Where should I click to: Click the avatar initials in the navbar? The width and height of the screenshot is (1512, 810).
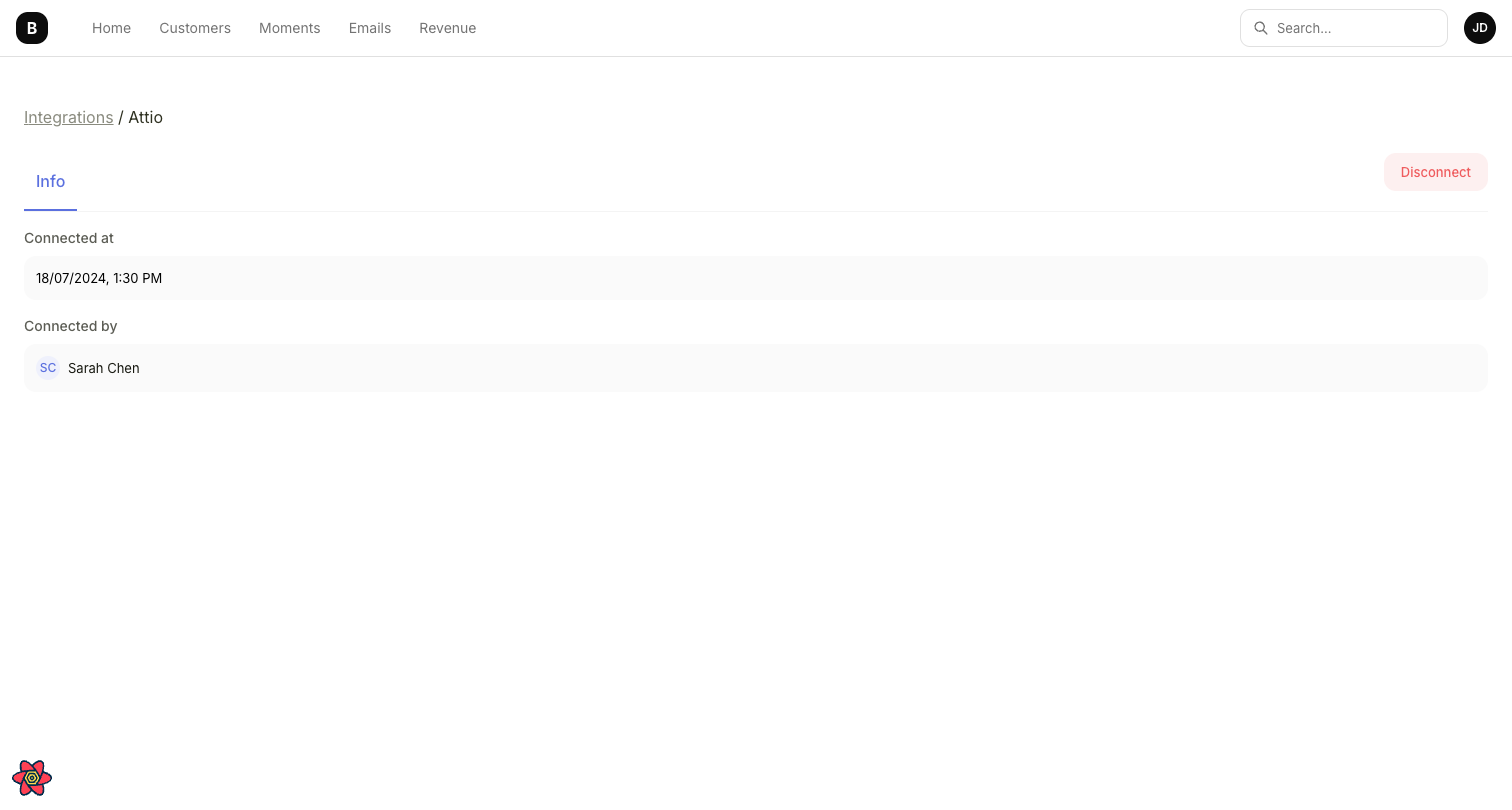(x=1480, y=28)
